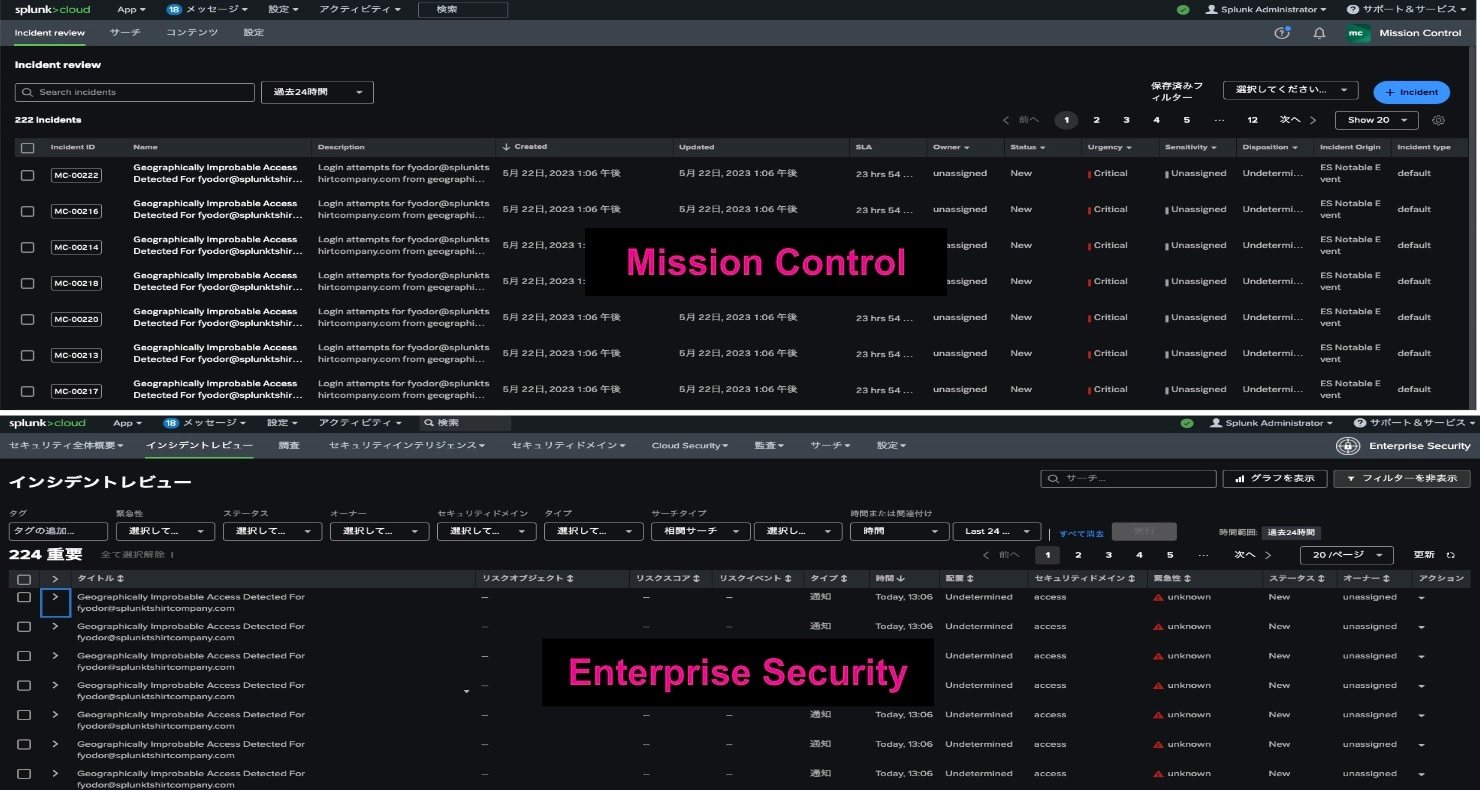Check the box for incident MC-00217
Viewport: 1480px width, 790px height.
[28, 391]
